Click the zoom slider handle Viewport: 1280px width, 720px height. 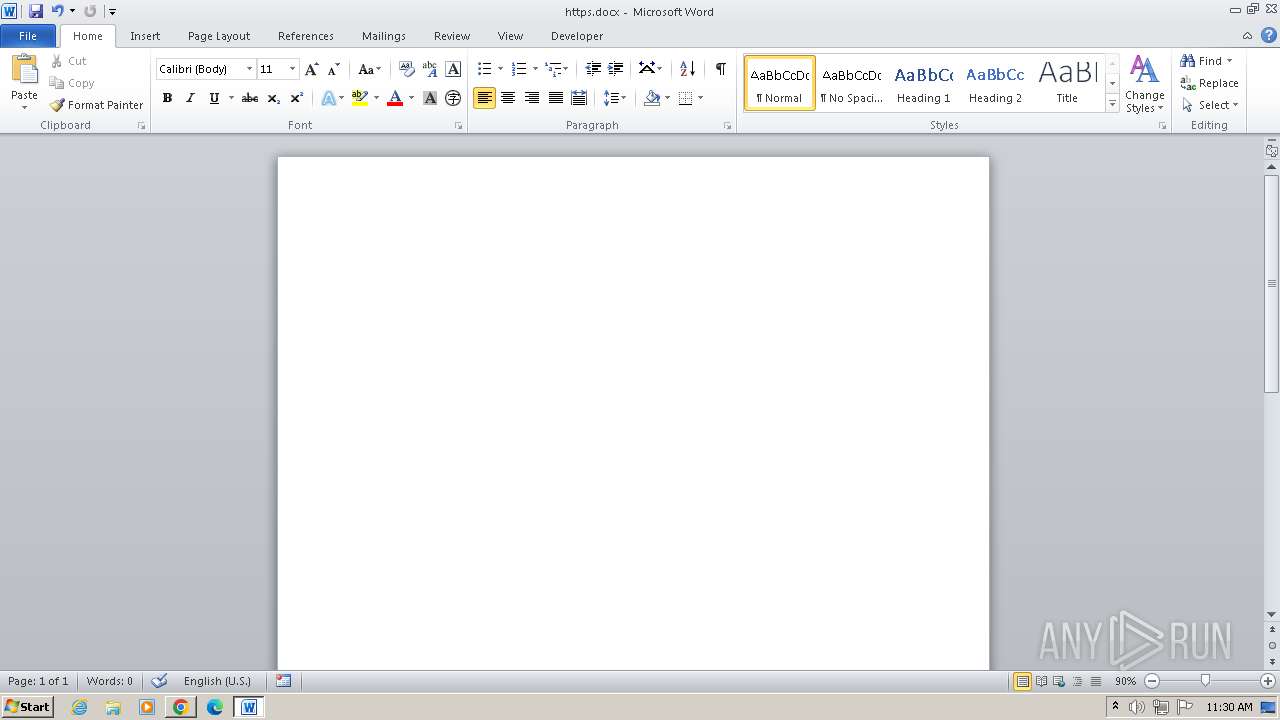pos(1205,681)
